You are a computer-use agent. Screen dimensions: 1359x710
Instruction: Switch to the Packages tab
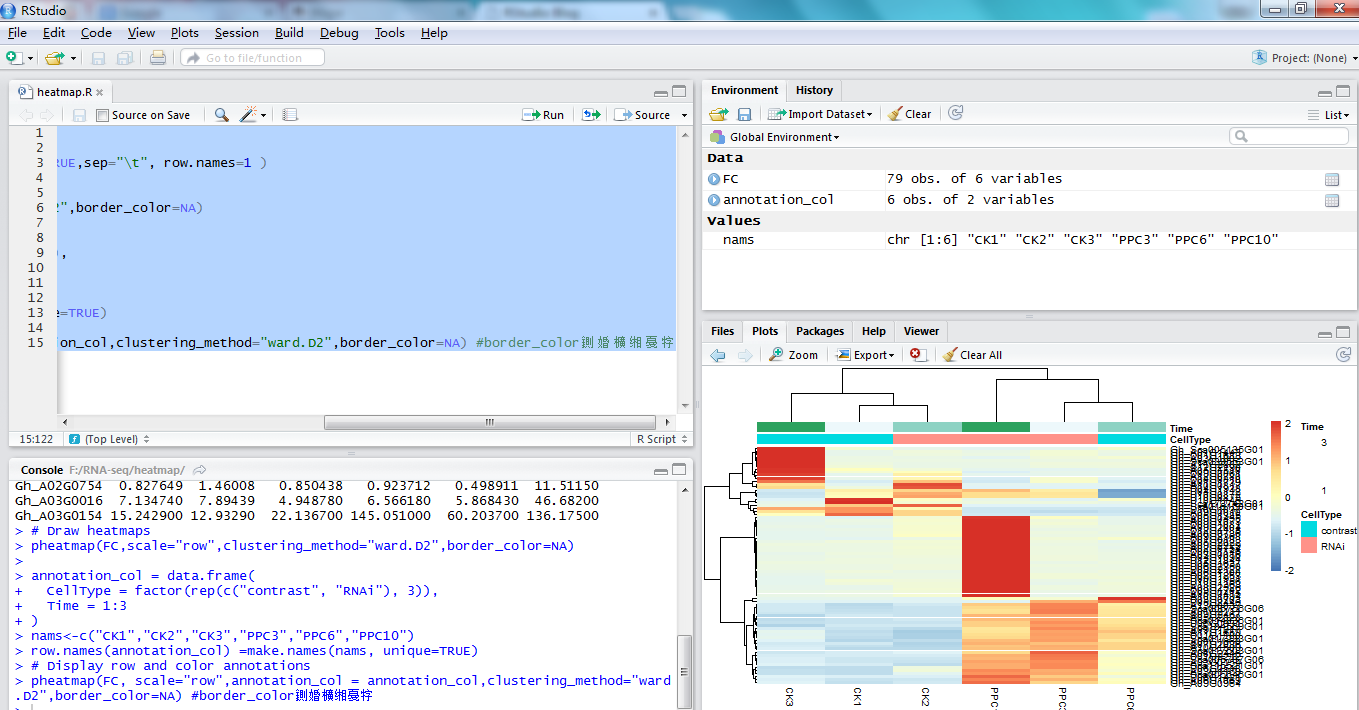[x=820, y=331]
